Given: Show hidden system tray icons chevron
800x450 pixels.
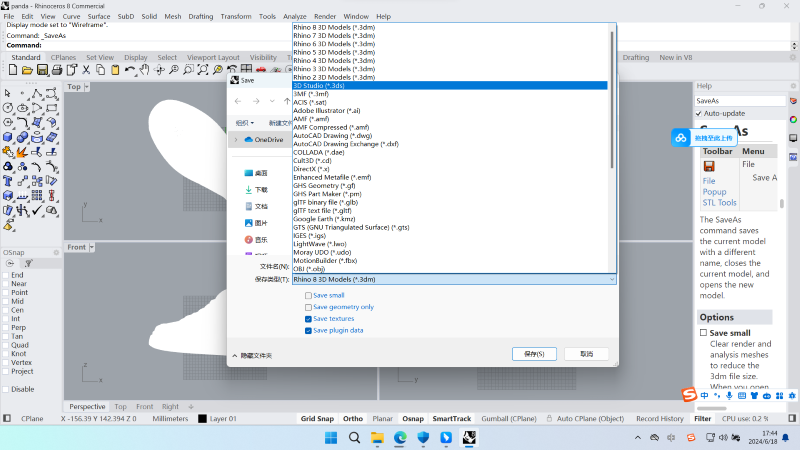Looking at the screenshot, I should tap(638, 438).
